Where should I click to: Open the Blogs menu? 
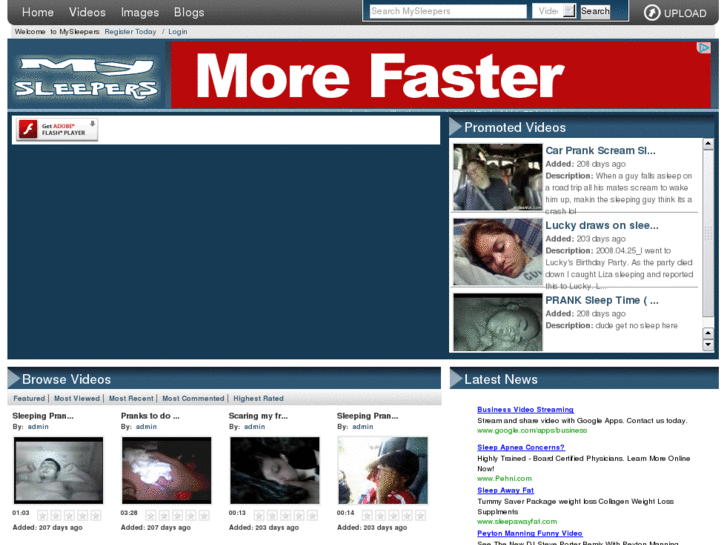click(x=189, y=12)
